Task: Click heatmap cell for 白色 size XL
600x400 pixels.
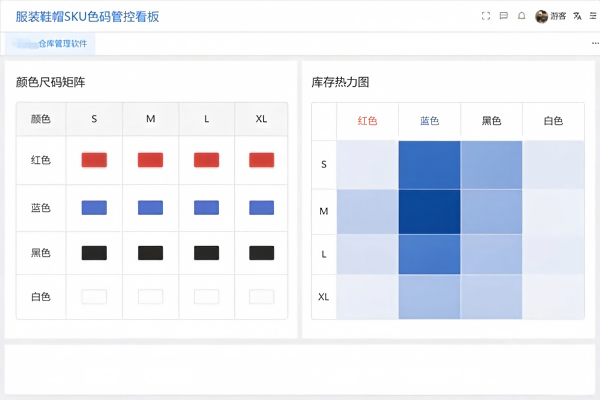Action: (x=553, y=297)
